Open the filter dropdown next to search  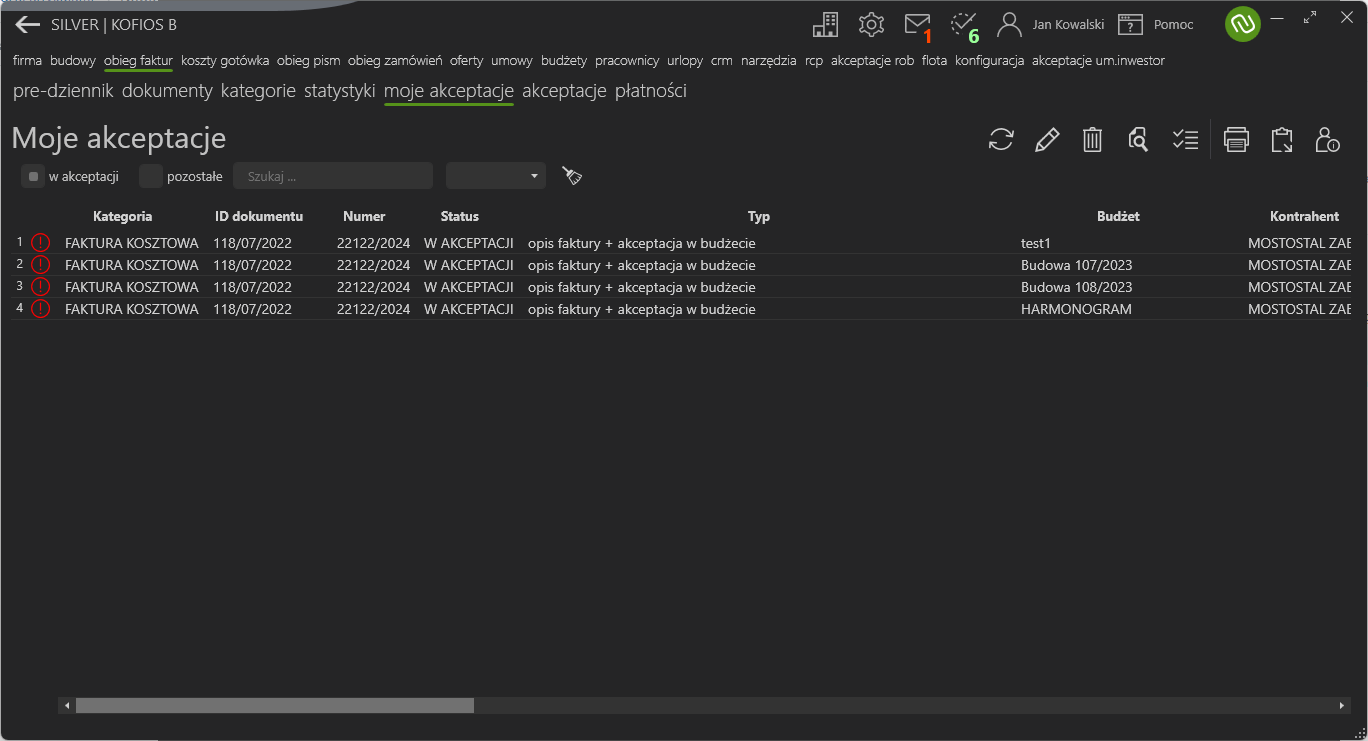point(496,176)
